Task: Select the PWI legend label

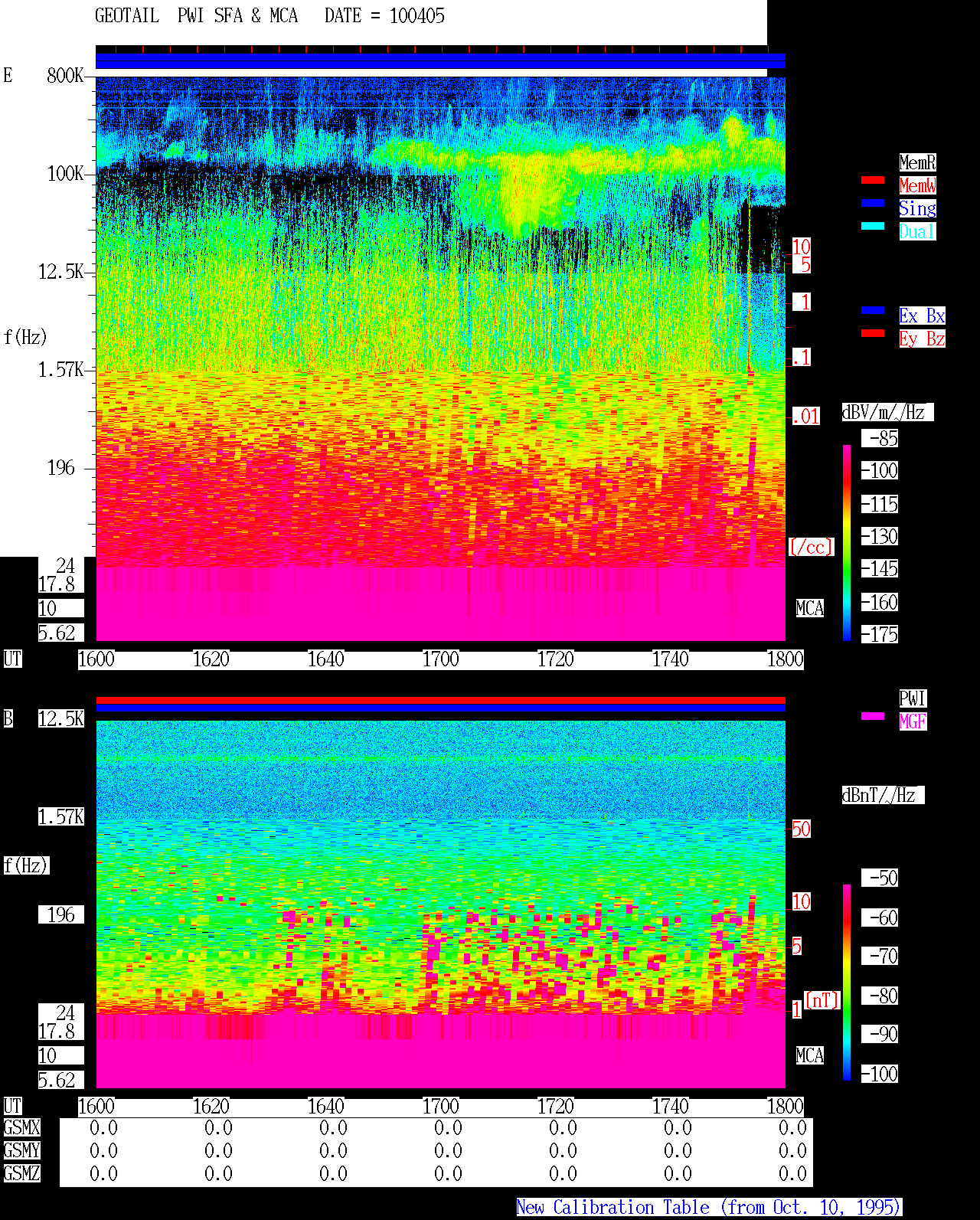Action: click(913, 698)
